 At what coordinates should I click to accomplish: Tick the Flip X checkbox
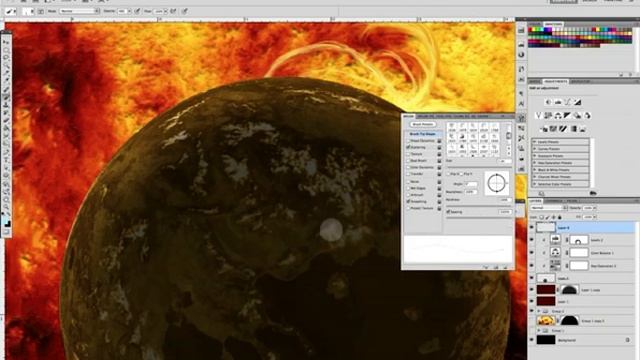448,174
